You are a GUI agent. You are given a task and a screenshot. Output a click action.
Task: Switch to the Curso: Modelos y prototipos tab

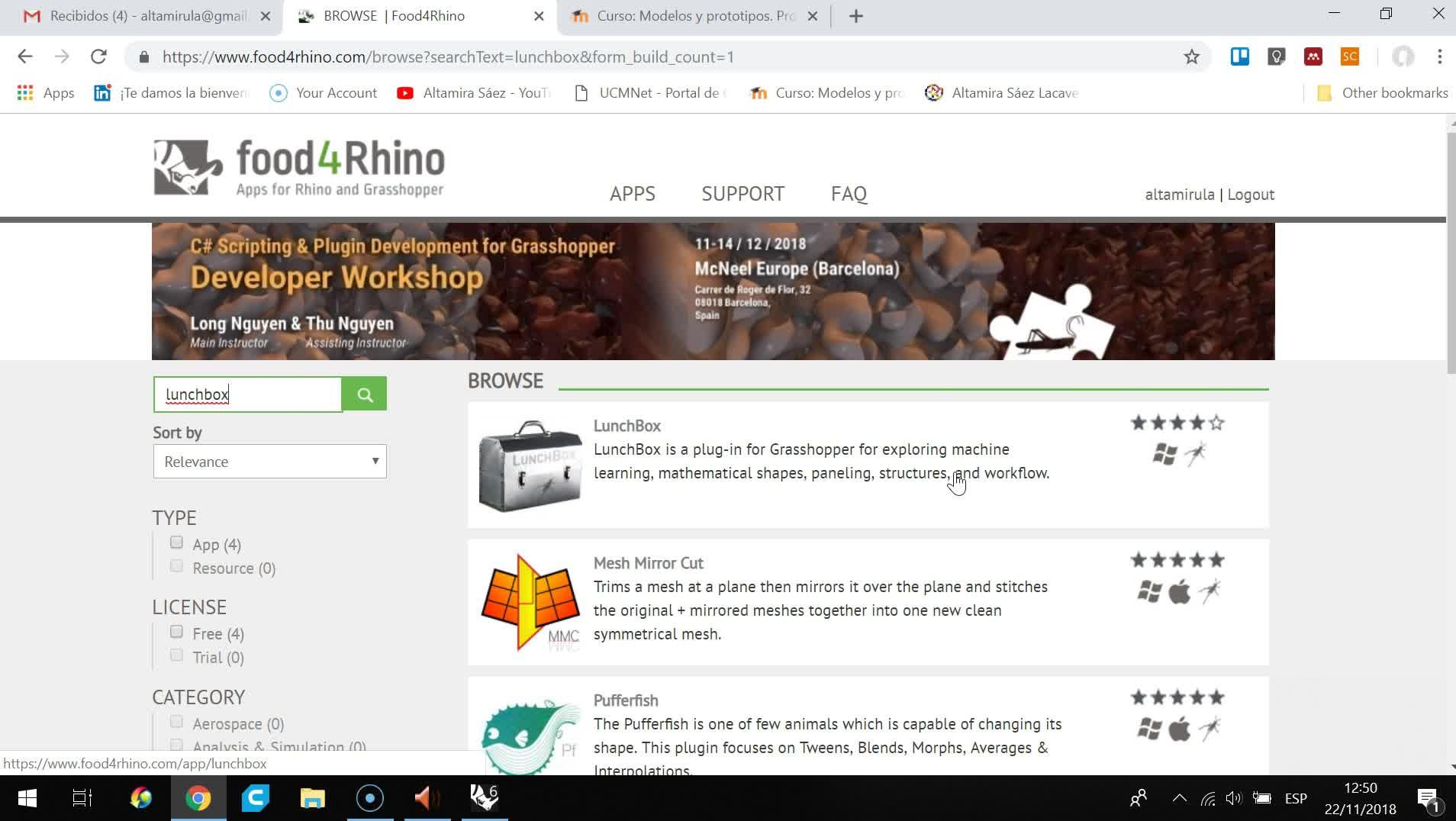point(694,16)
